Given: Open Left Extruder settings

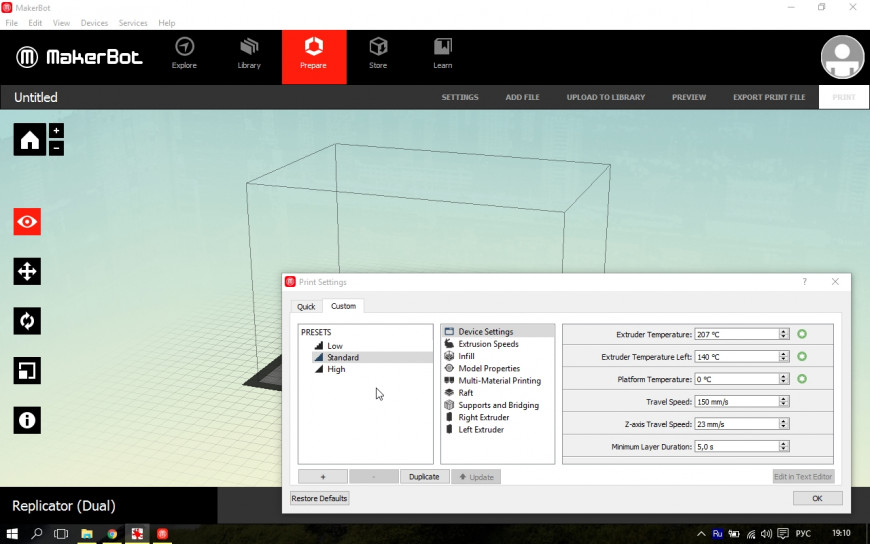Looking at the screenshot, I should [x=480, y=429].
